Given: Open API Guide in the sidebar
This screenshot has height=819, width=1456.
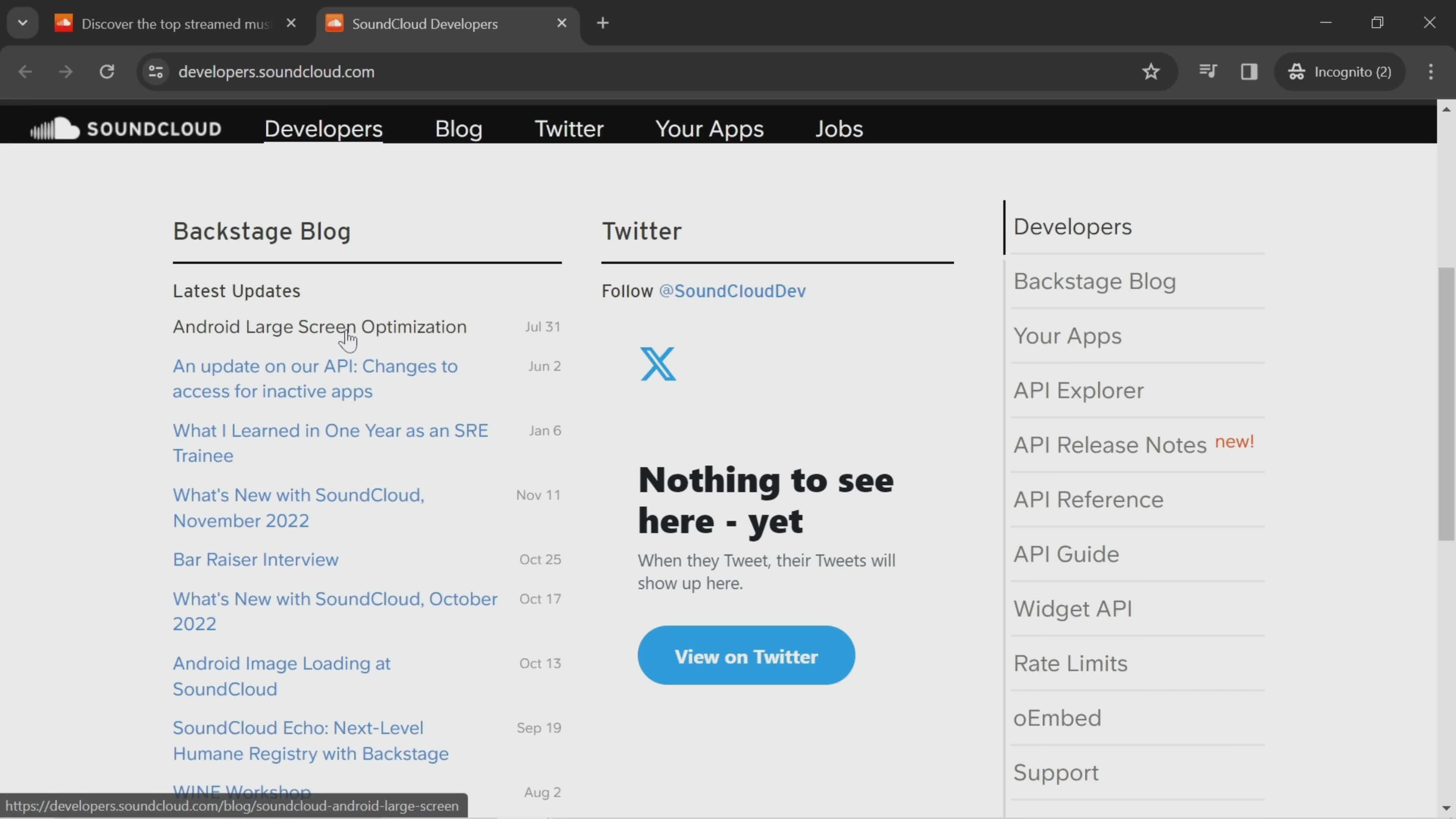Looking at the screenshot, I should (1066, 554).
